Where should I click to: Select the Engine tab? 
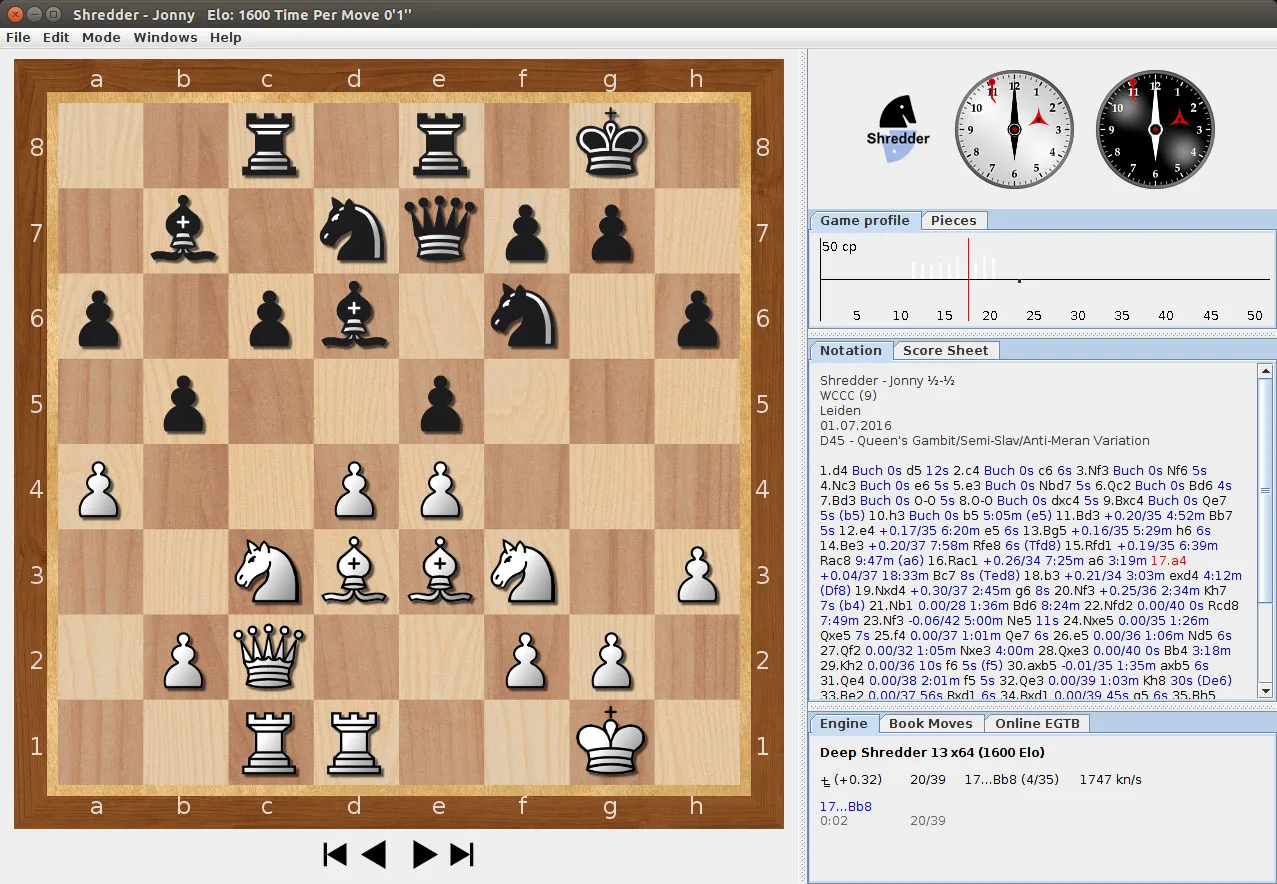pos(844,723)
